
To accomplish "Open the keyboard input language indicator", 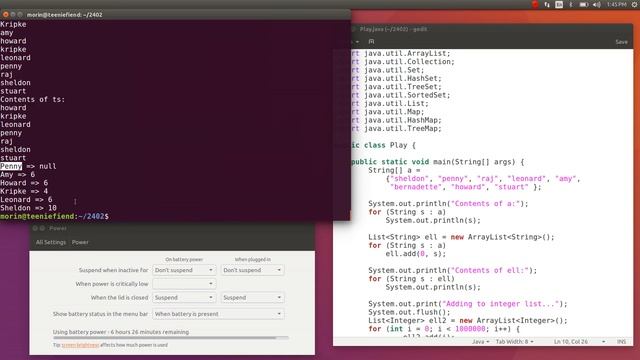I will click(559, 4).
